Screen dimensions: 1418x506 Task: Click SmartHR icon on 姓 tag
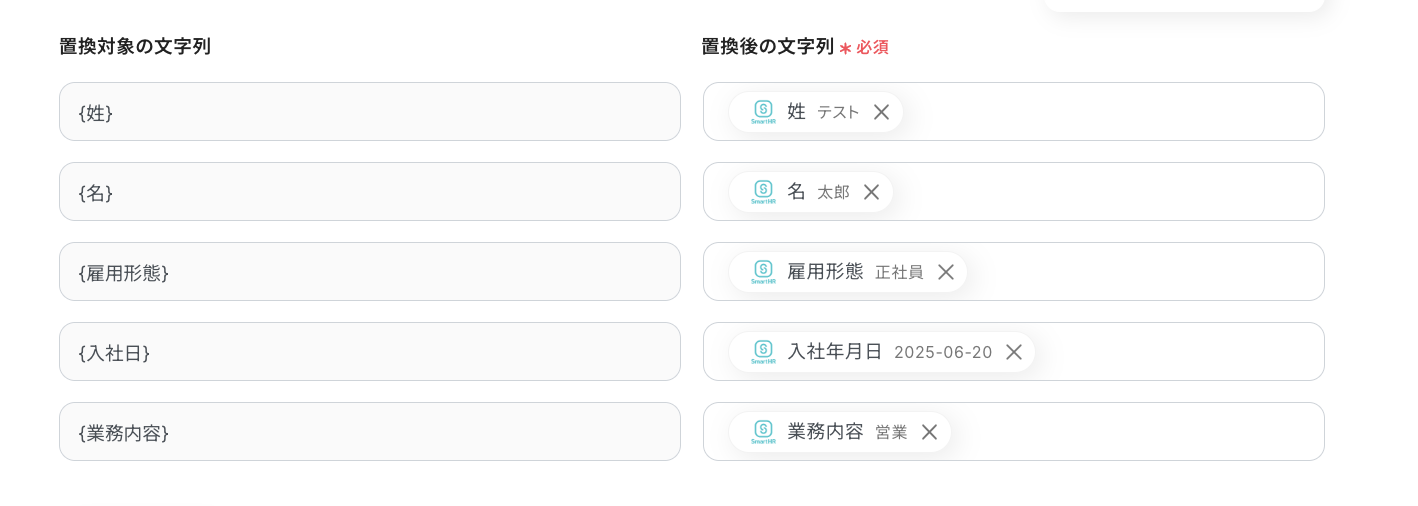click(763, 111)
